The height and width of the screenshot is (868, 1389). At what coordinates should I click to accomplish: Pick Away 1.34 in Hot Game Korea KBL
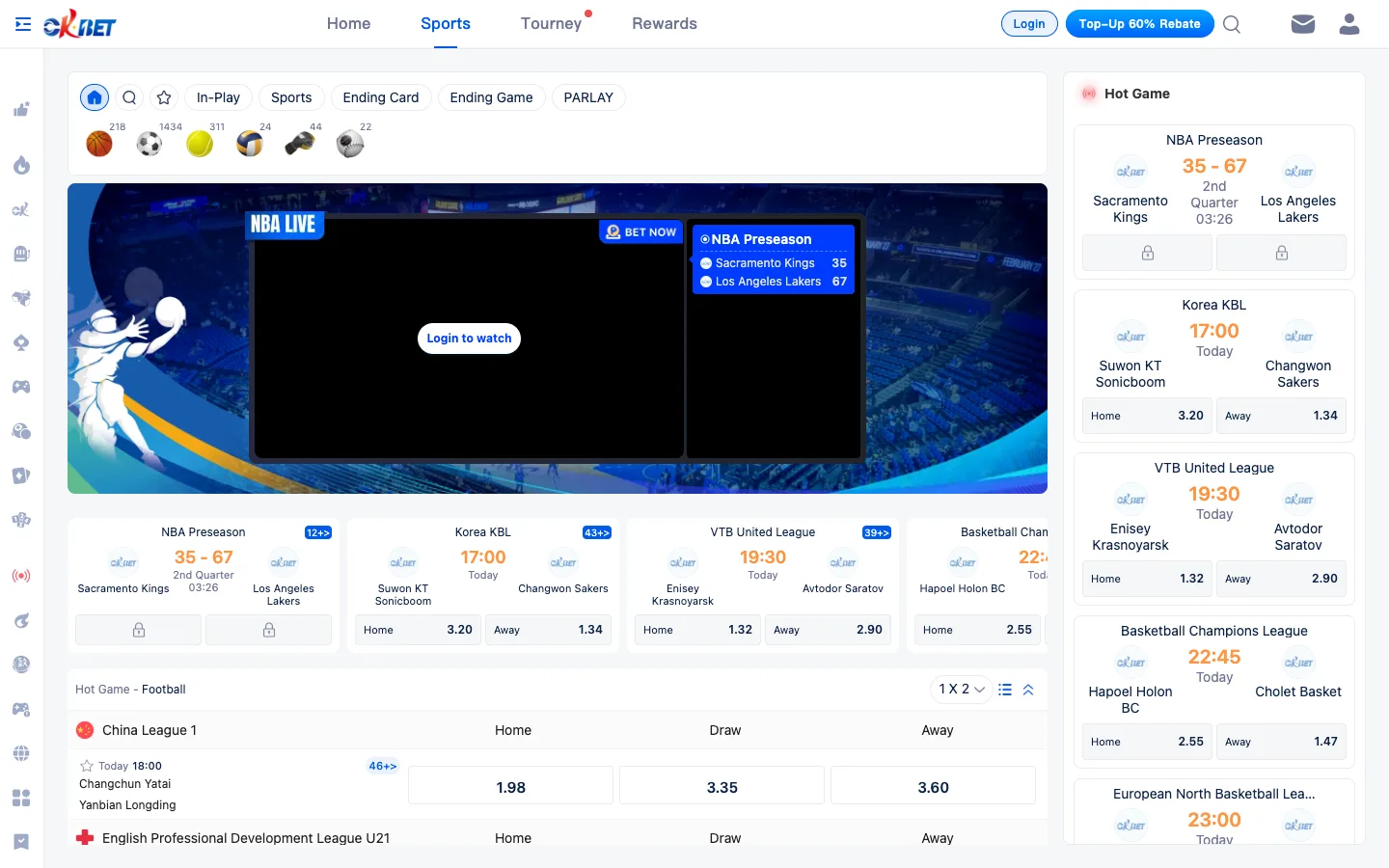[x=1281, y=416]
